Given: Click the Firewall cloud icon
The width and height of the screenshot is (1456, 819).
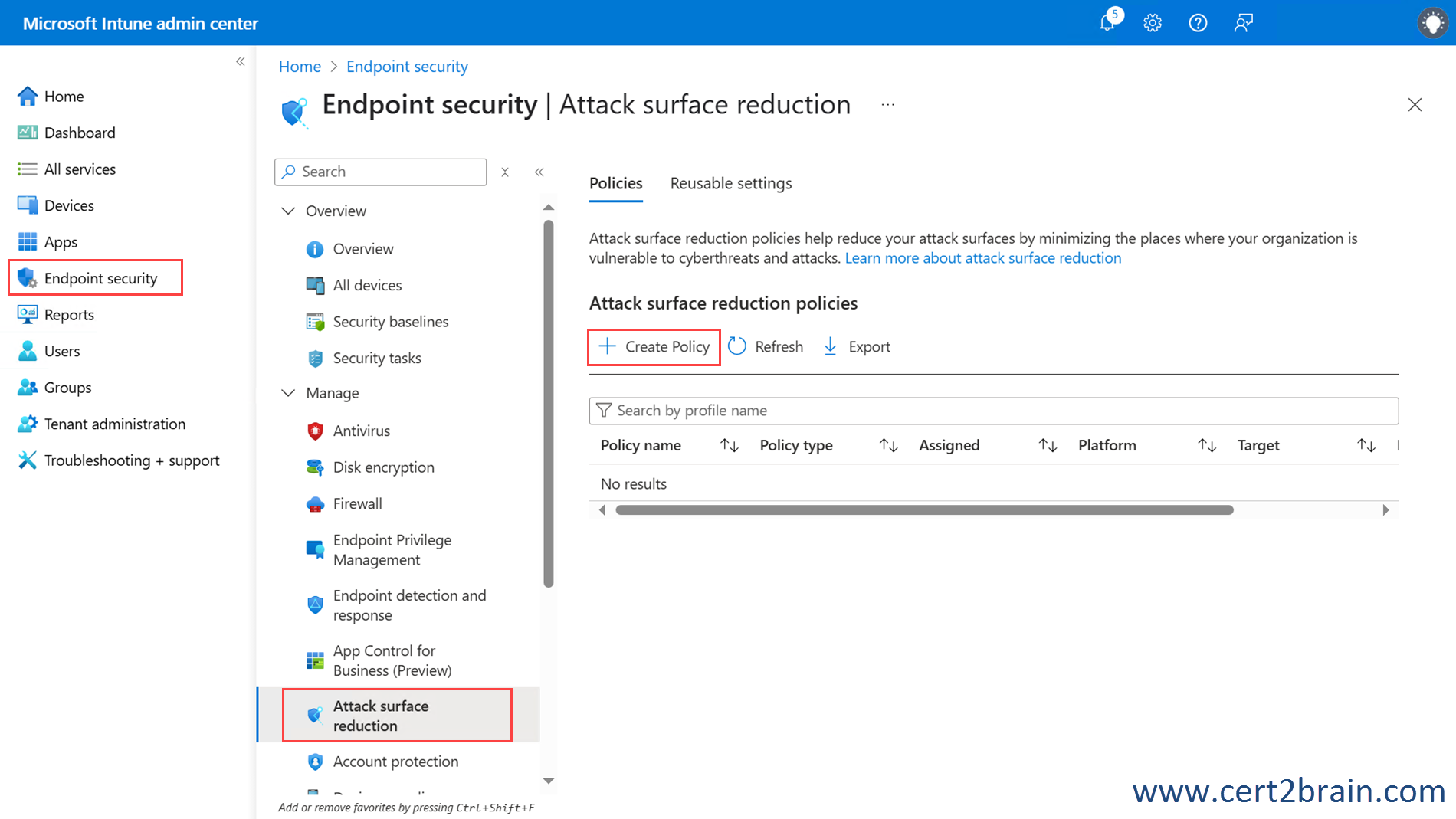Looking at the screenshot, I should [x=315, y=503].
